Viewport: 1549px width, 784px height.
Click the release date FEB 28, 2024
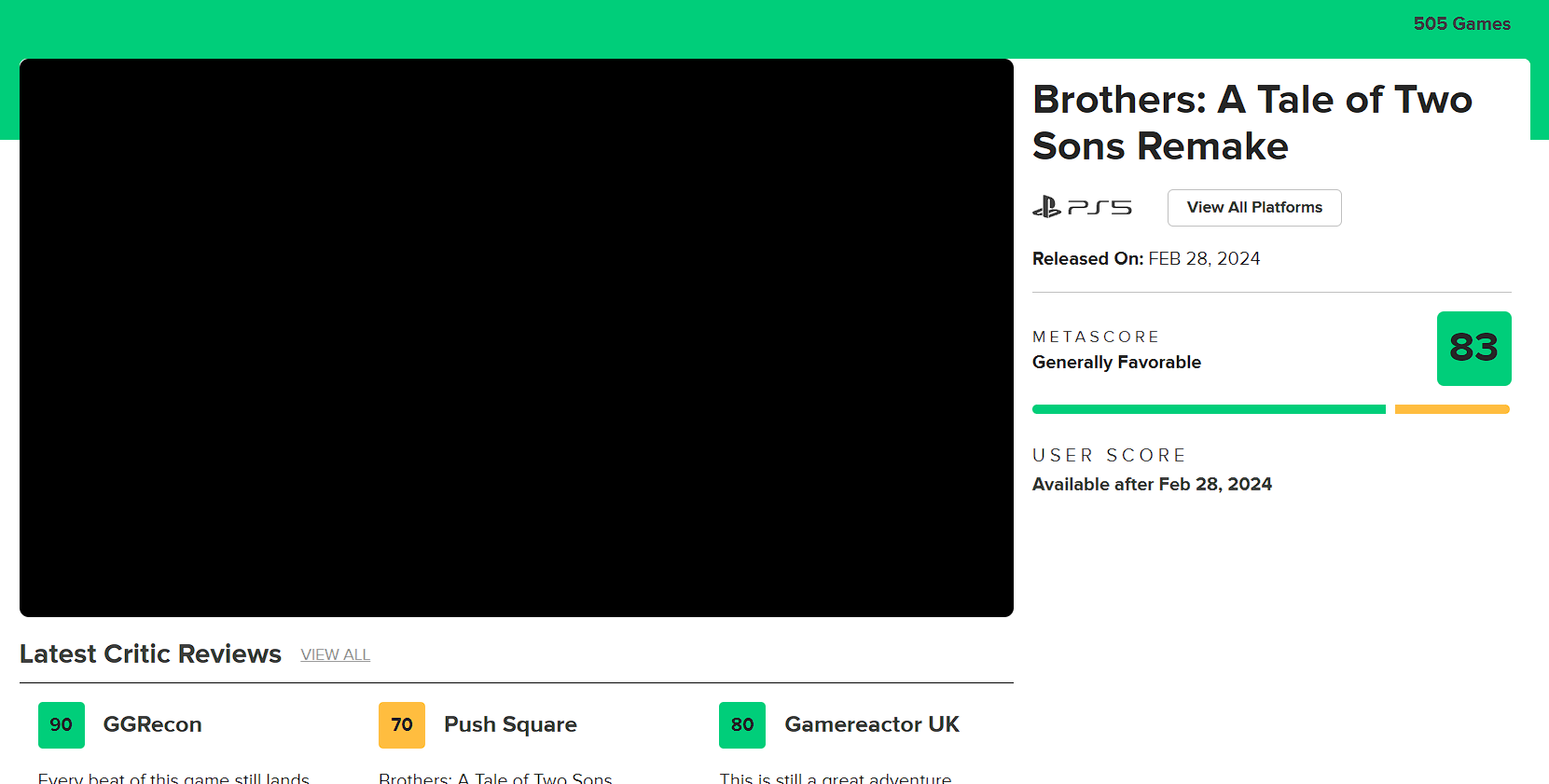tap(1203, 258)
